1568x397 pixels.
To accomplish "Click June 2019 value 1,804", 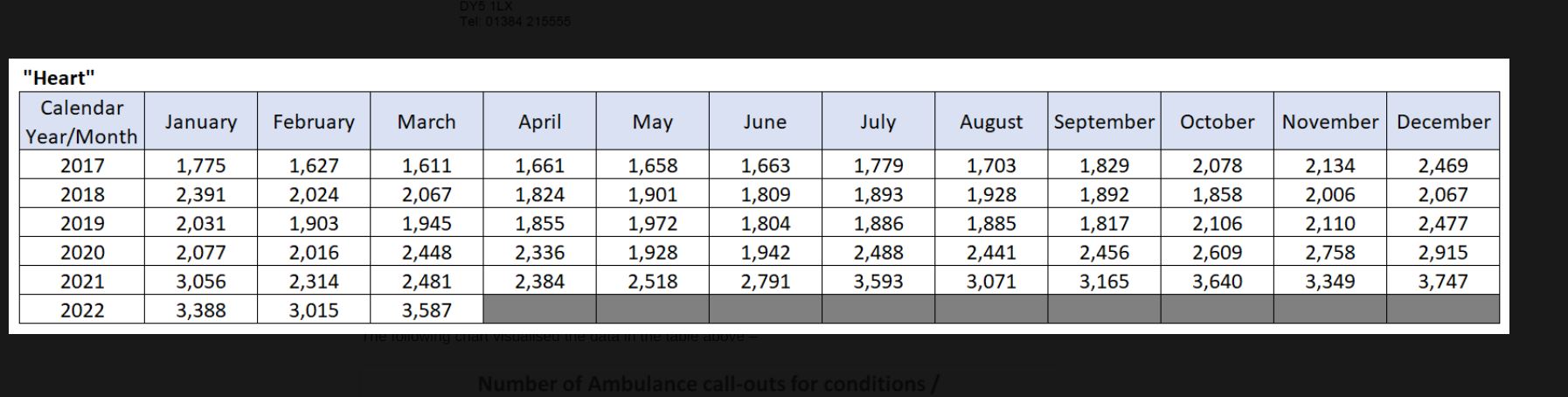I will click(766, 224).
